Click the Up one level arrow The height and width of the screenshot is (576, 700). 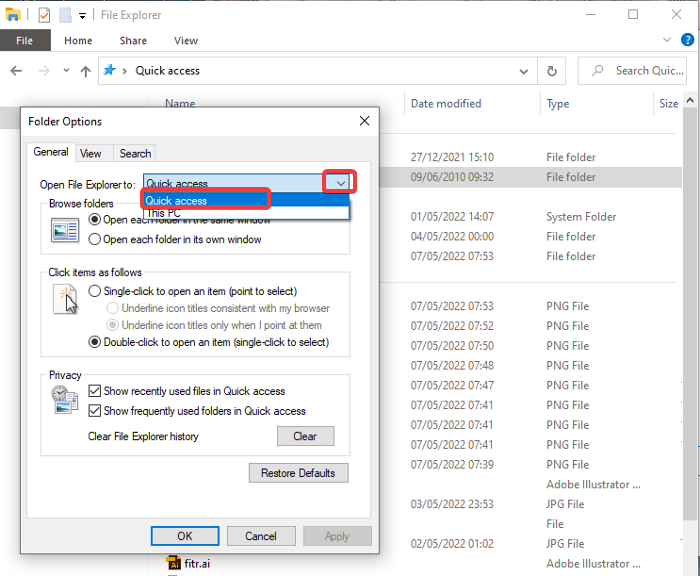[x=86, y=71]
